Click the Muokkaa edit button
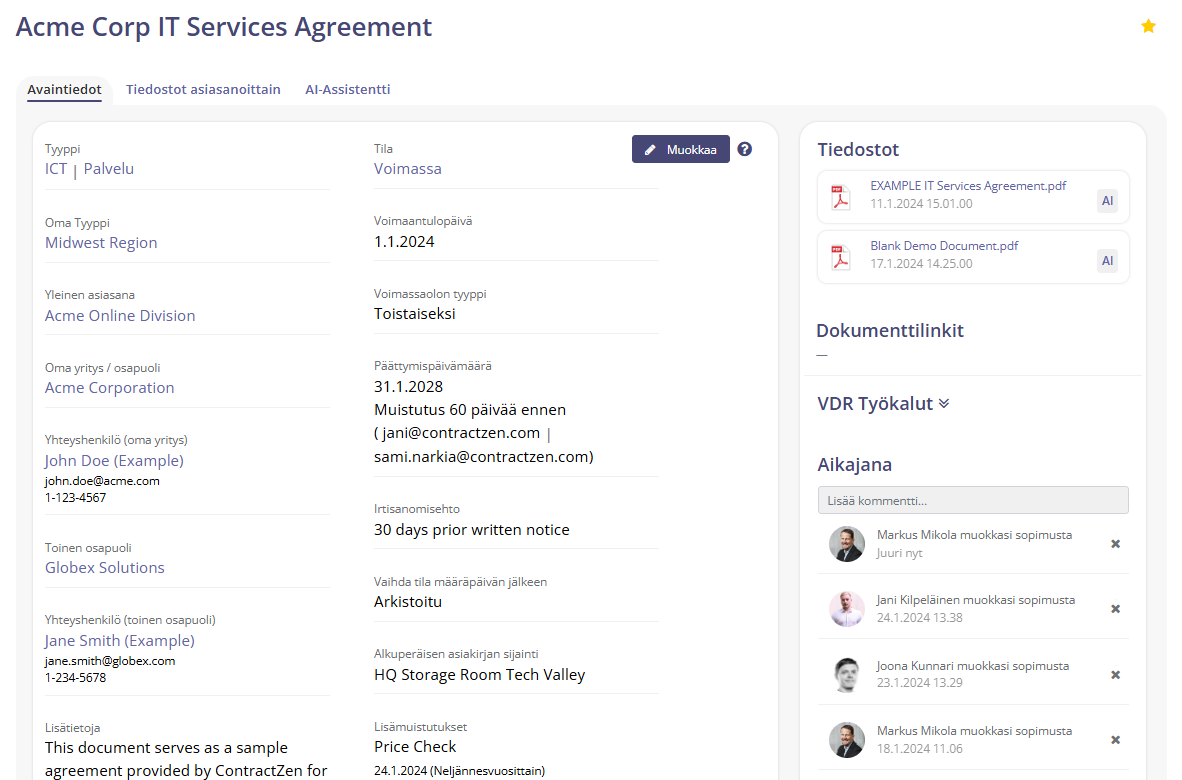Viewport: 1182px width, 780px height. coord(681,149)
